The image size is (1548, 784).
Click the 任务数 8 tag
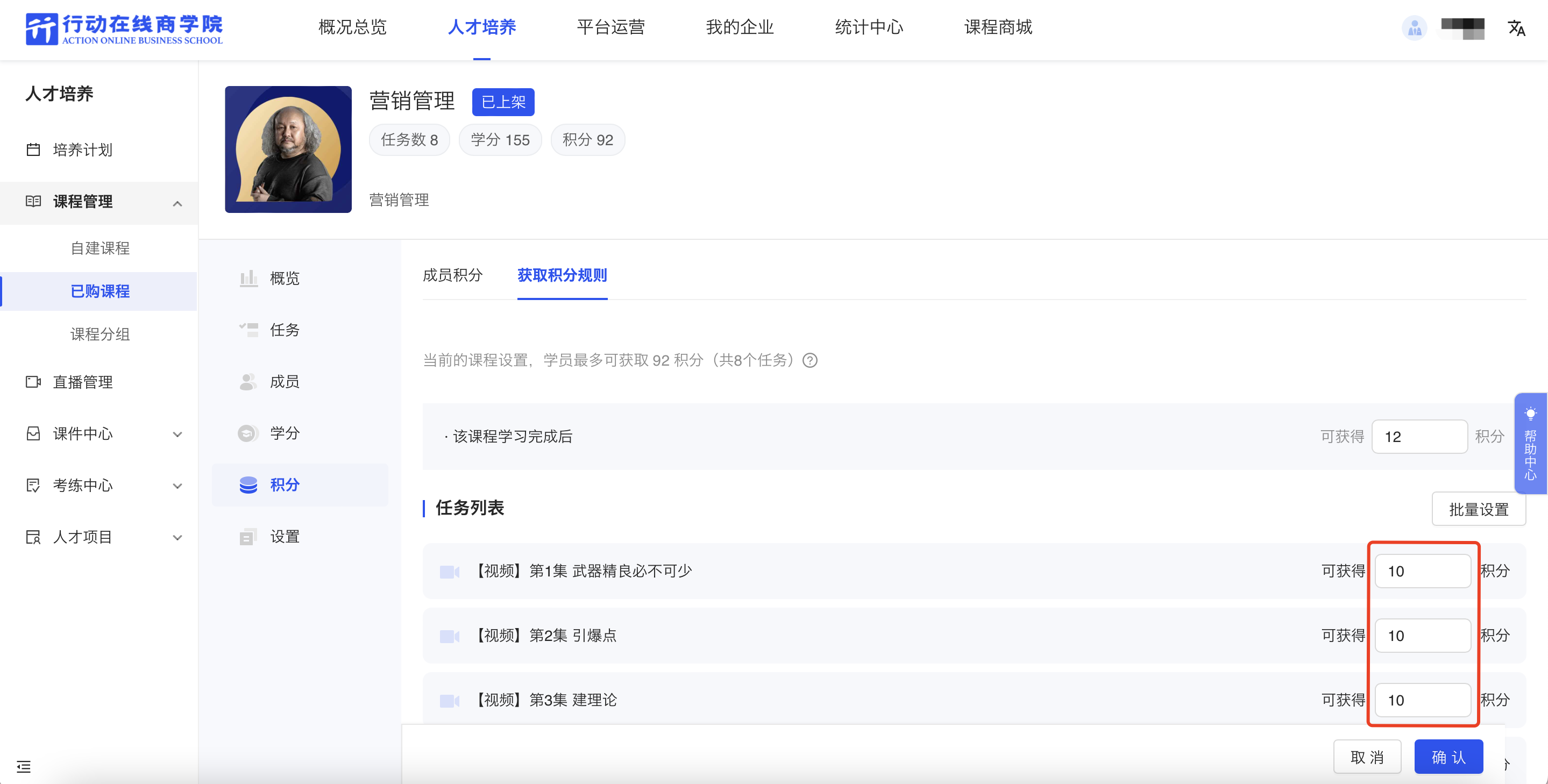pos(409,140)
